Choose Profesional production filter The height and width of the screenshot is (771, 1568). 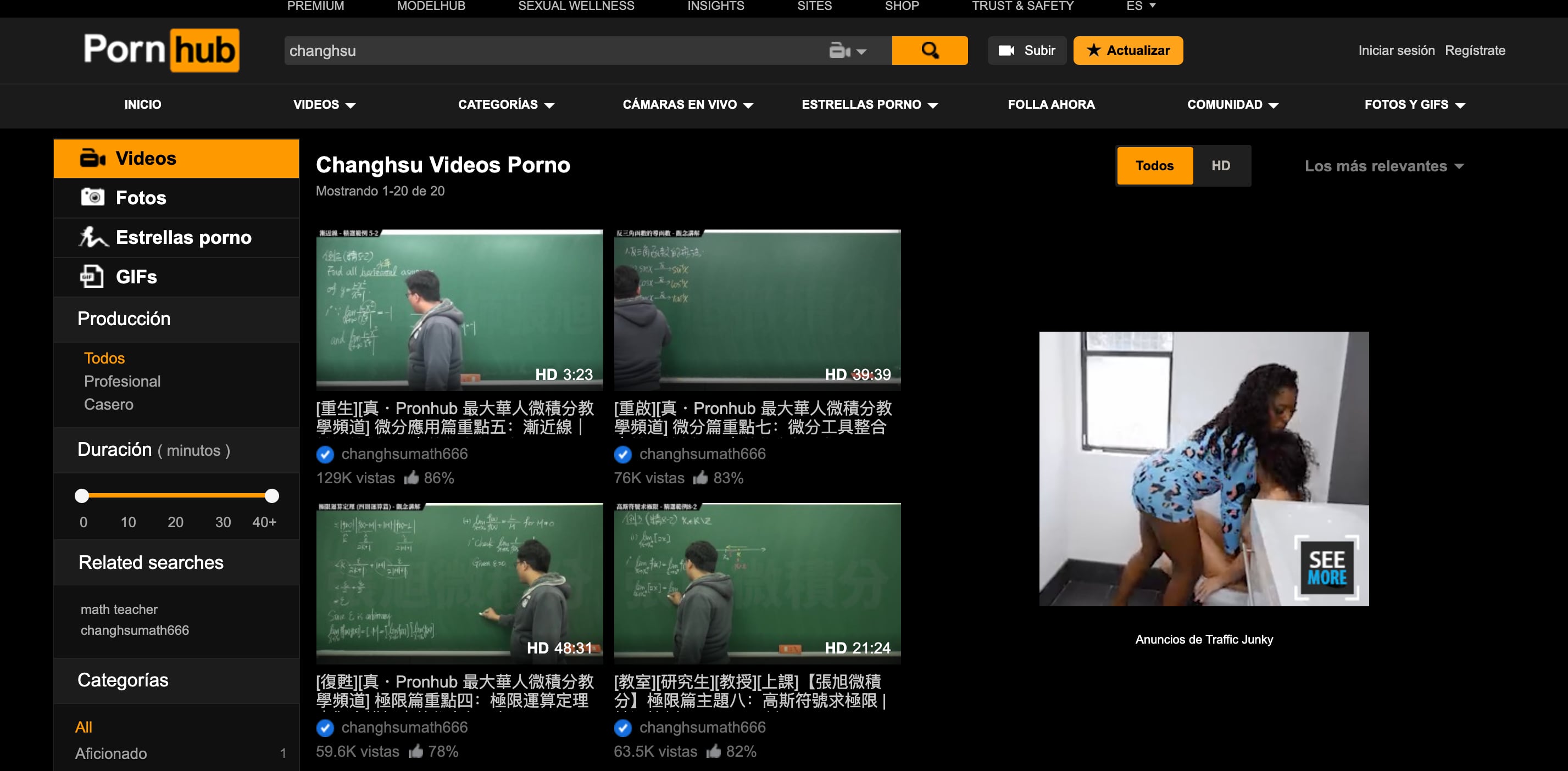122,381
